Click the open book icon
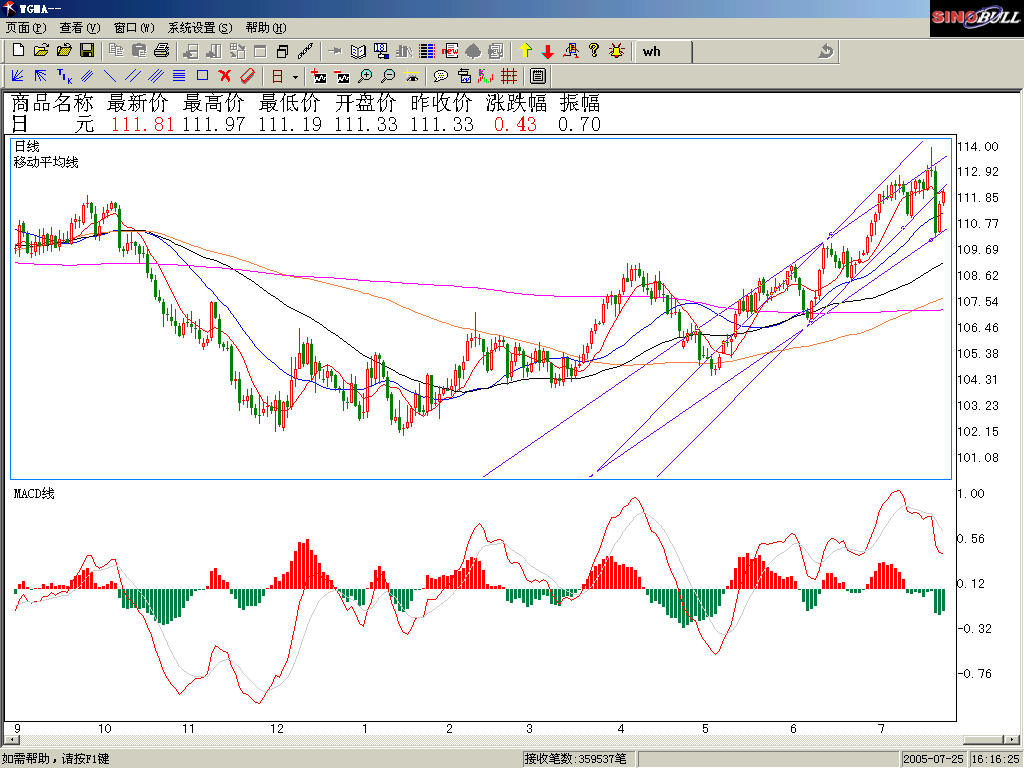1024x768 pixels. (x=358, y=51)
